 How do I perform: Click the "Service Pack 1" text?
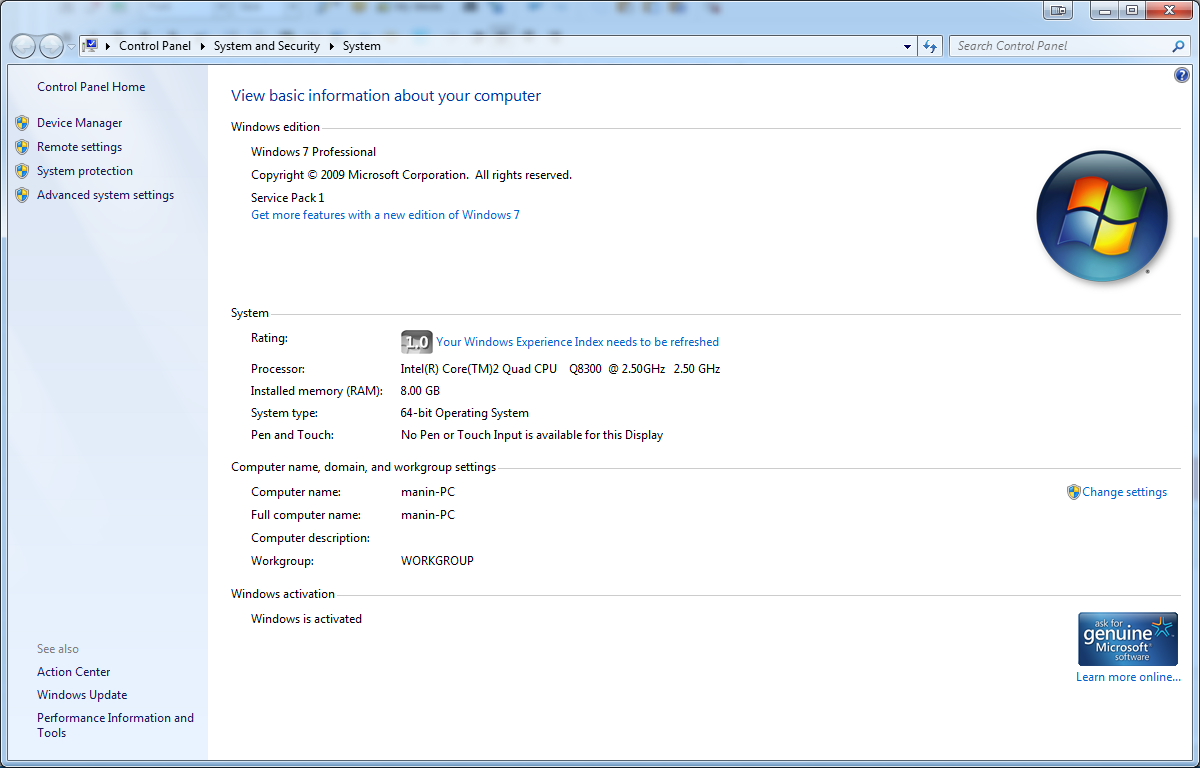pyautogui.click(x=288, y=198)
